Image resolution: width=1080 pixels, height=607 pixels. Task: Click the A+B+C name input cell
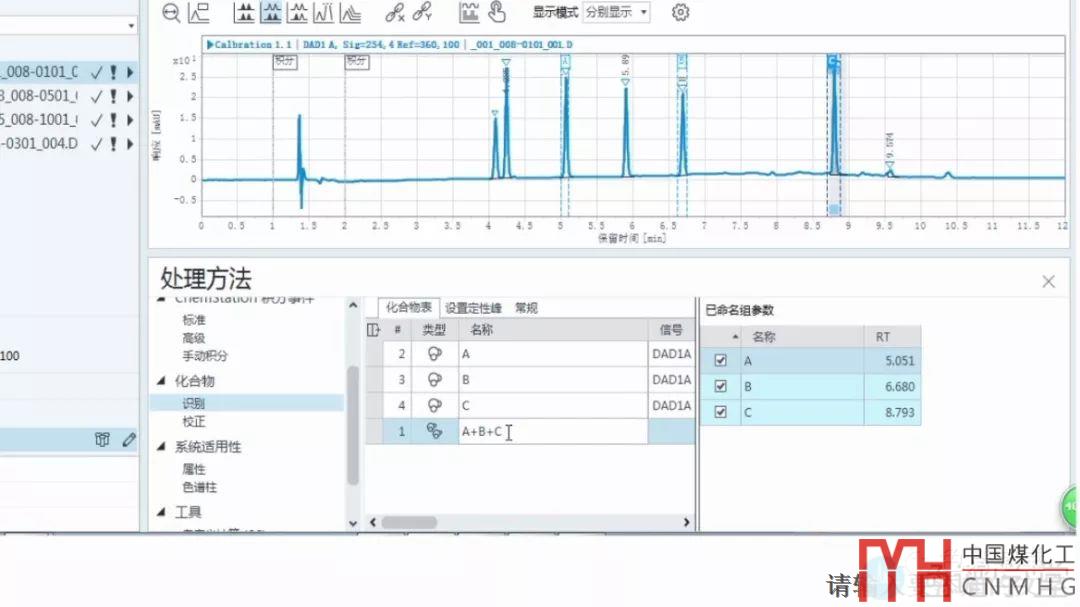(552, 432)
